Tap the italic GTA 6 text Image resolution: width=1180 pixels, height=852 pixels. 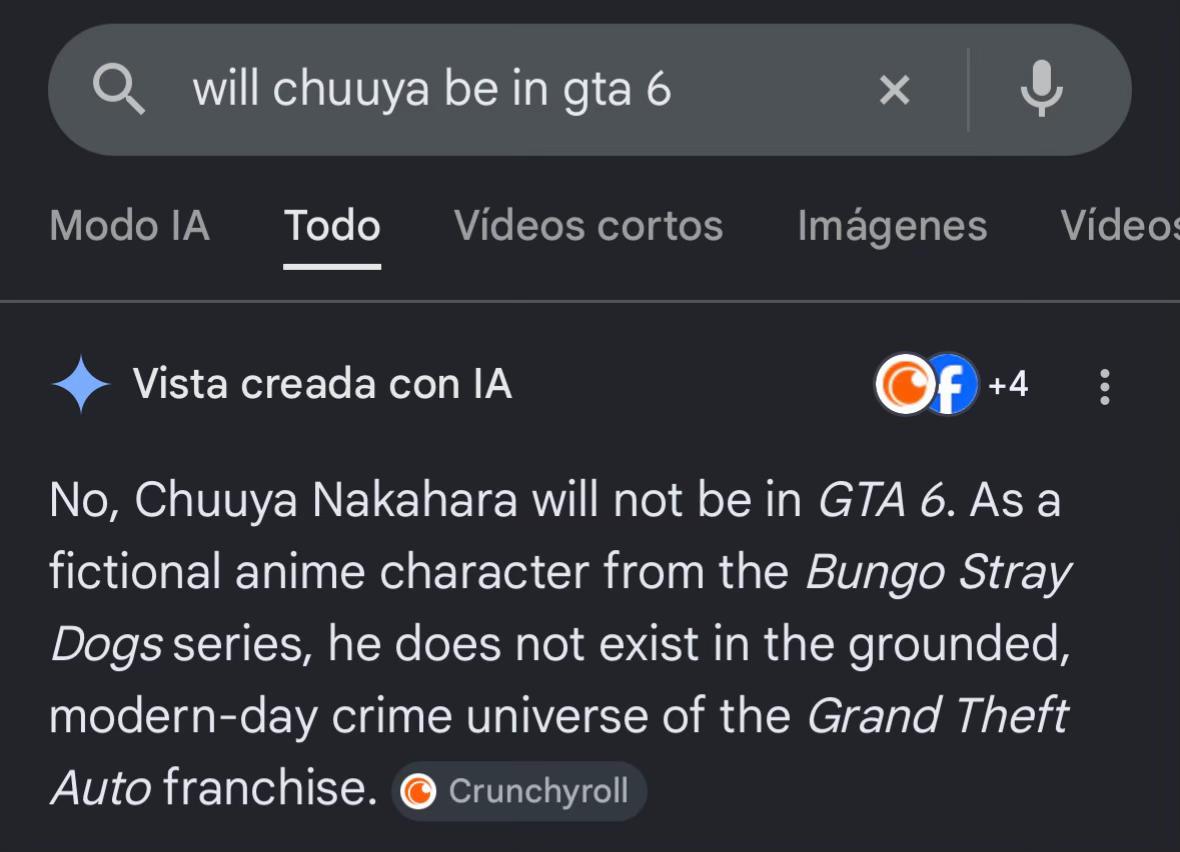[x=885, y=501]
